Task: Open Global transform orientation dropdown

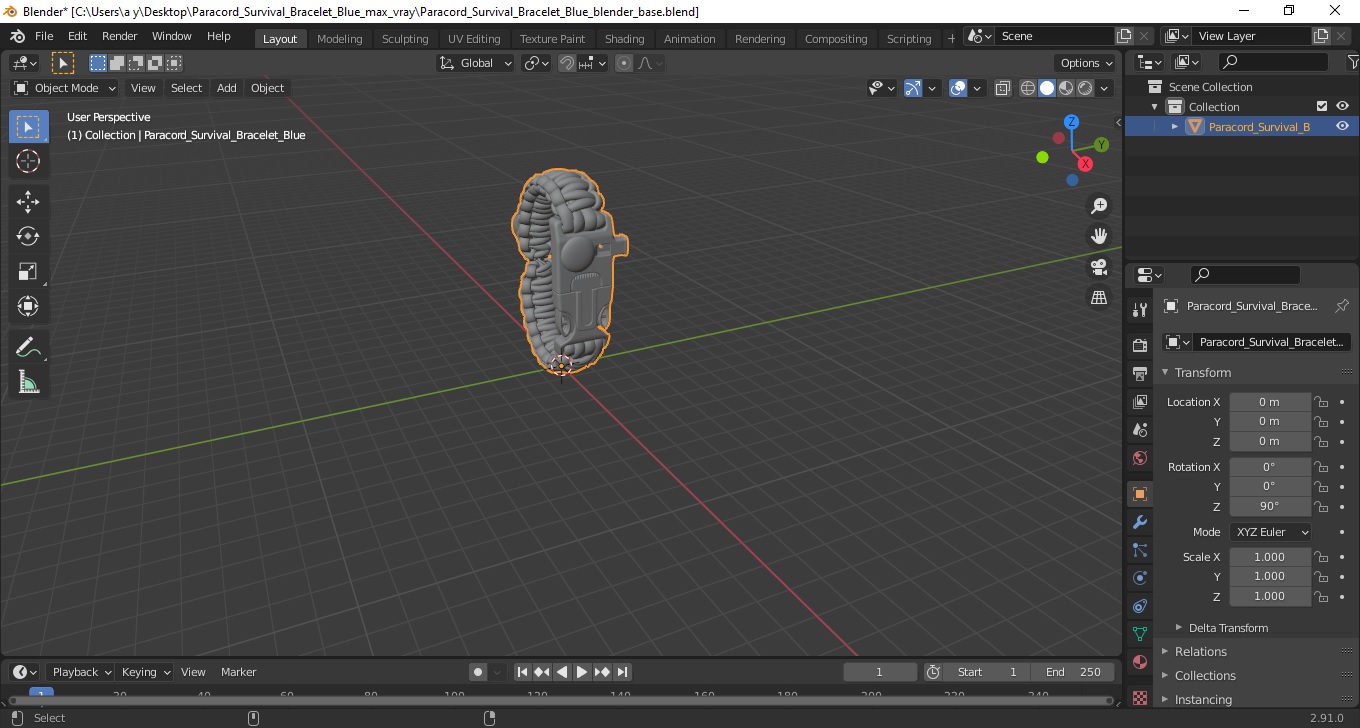Action: pos(476,63)
